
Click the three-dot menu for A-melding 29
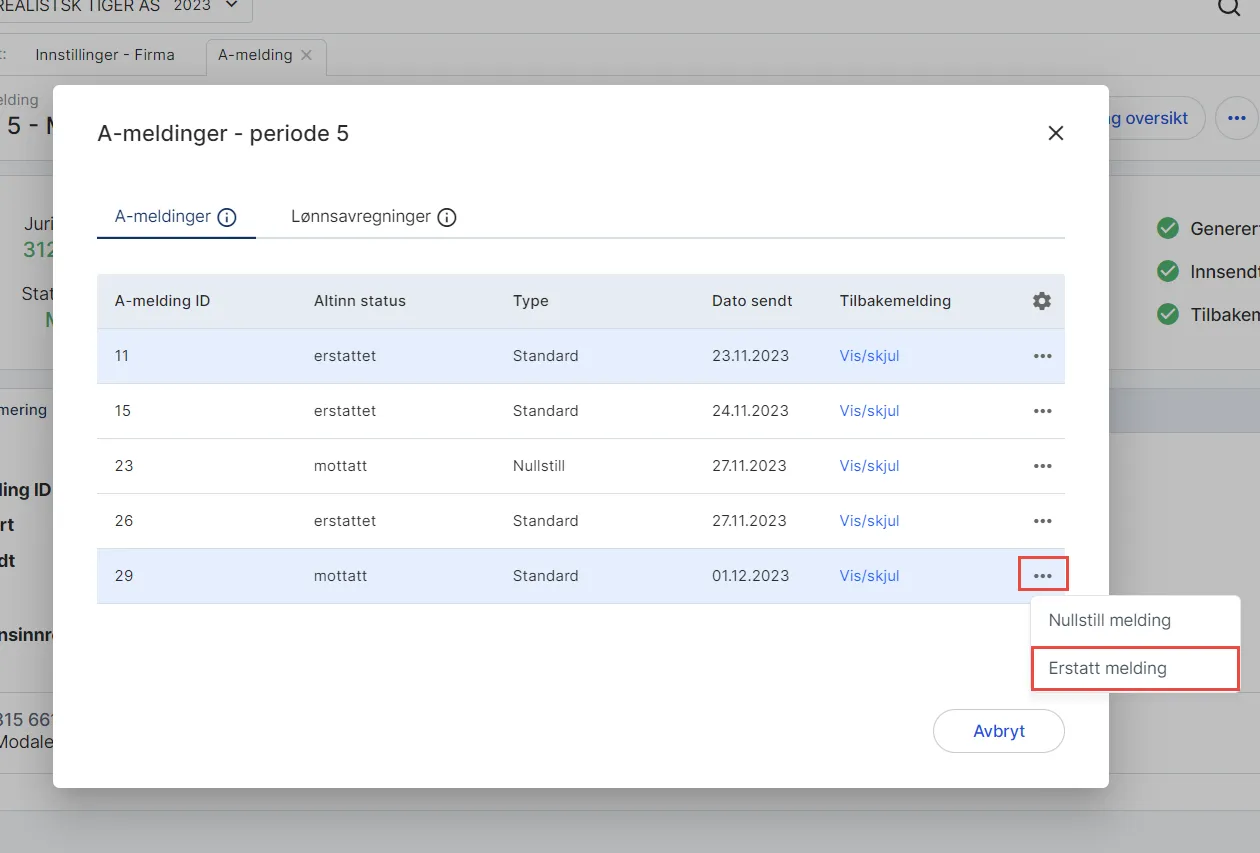pos(1043,576)
